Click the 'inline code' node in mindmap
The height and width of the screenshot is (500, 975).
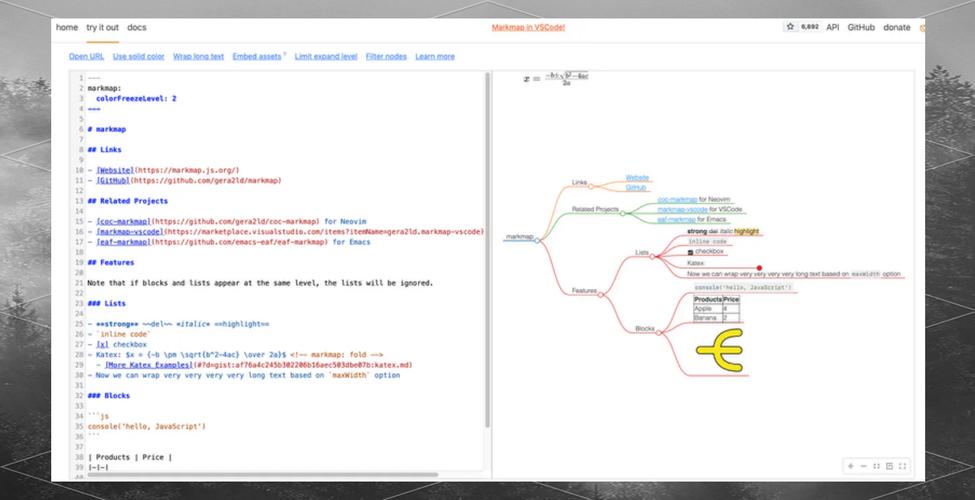click(707, 241)
